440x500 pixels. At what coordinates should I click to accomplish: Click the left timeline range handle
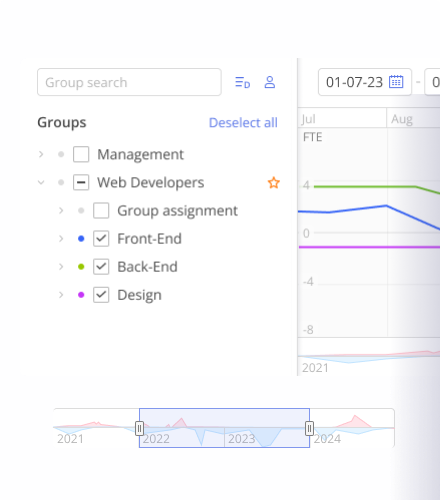pos(139,428)
